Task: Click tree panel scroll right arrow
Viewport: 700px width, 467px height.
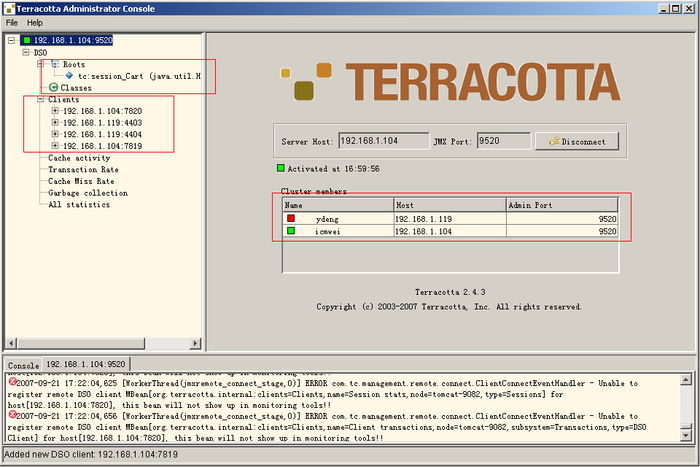Action: pos(196,343)
